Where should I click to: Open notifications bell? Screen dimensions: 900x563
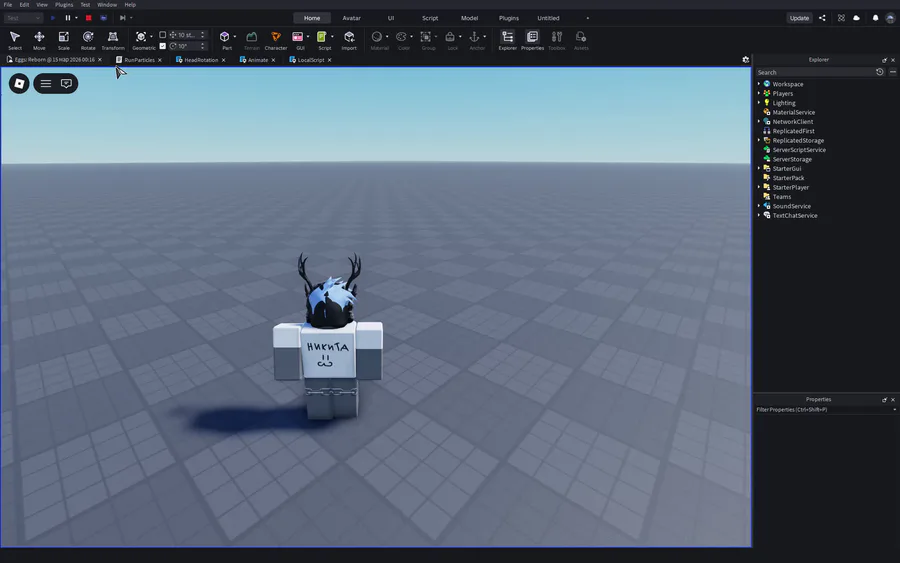[875, 18]
